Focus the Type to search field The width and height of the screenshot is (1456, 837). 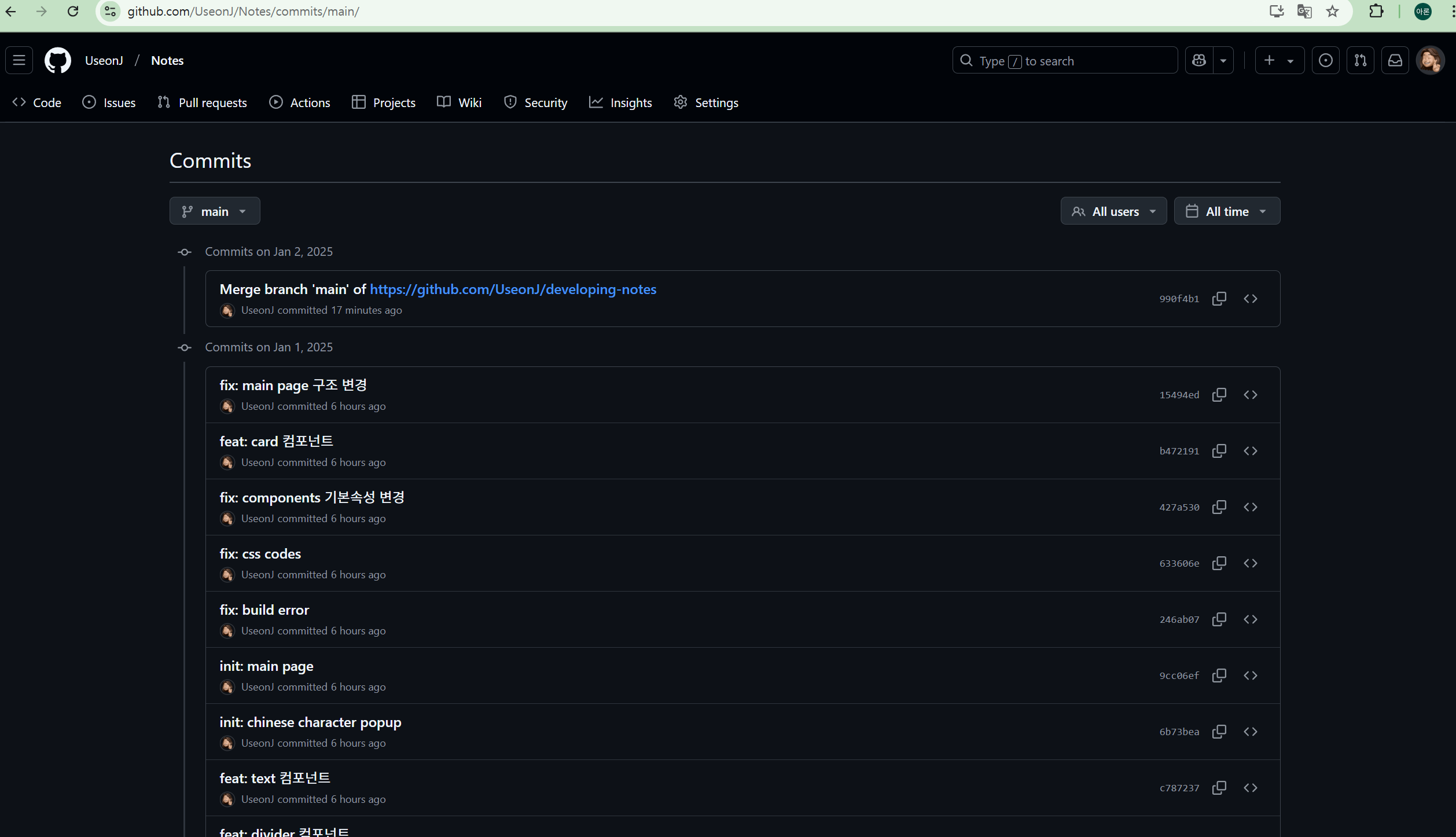(x=1065, y=61)
